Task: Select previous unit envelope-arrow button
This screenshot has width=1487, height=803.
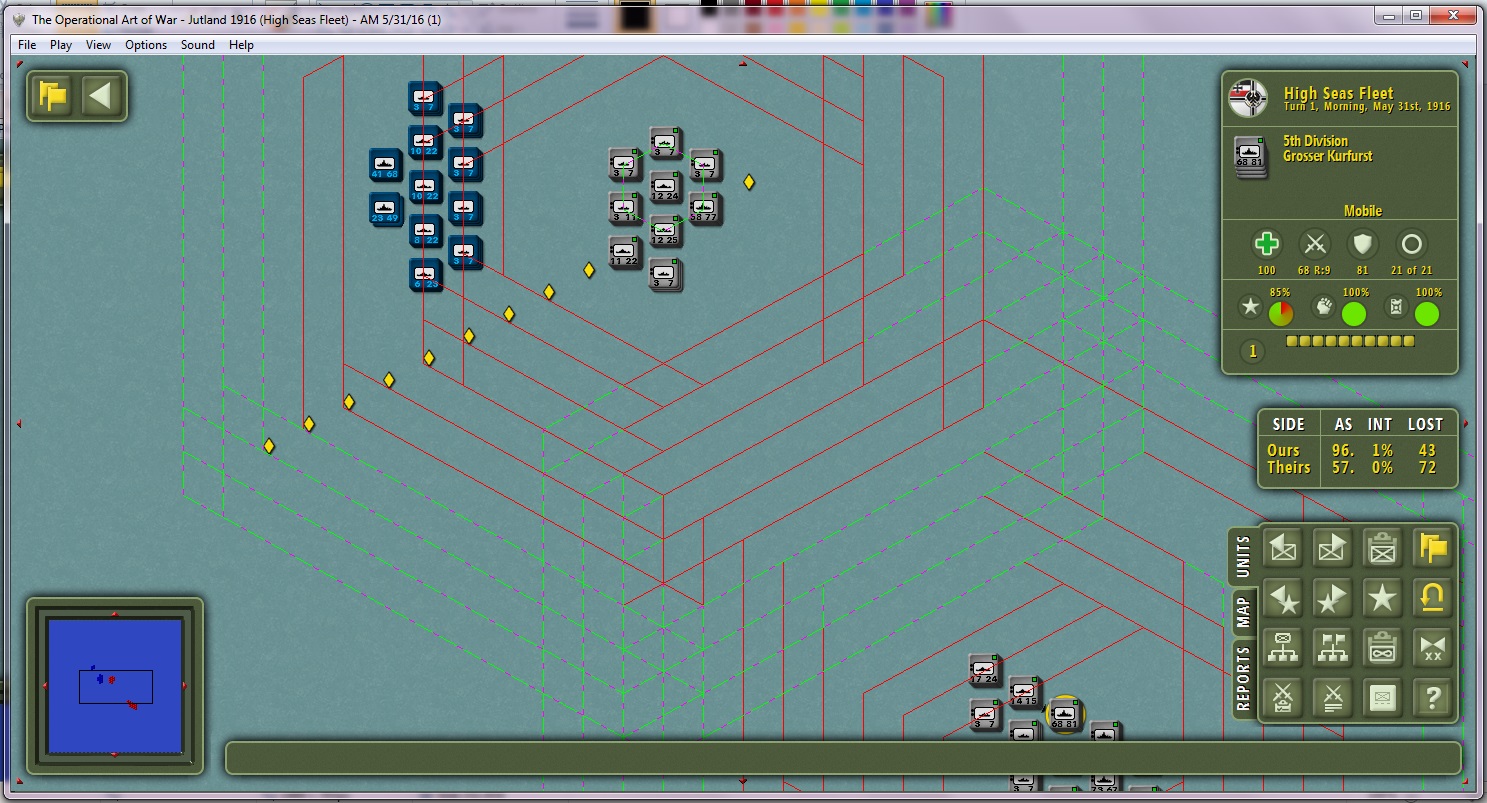Action: 1283,548
